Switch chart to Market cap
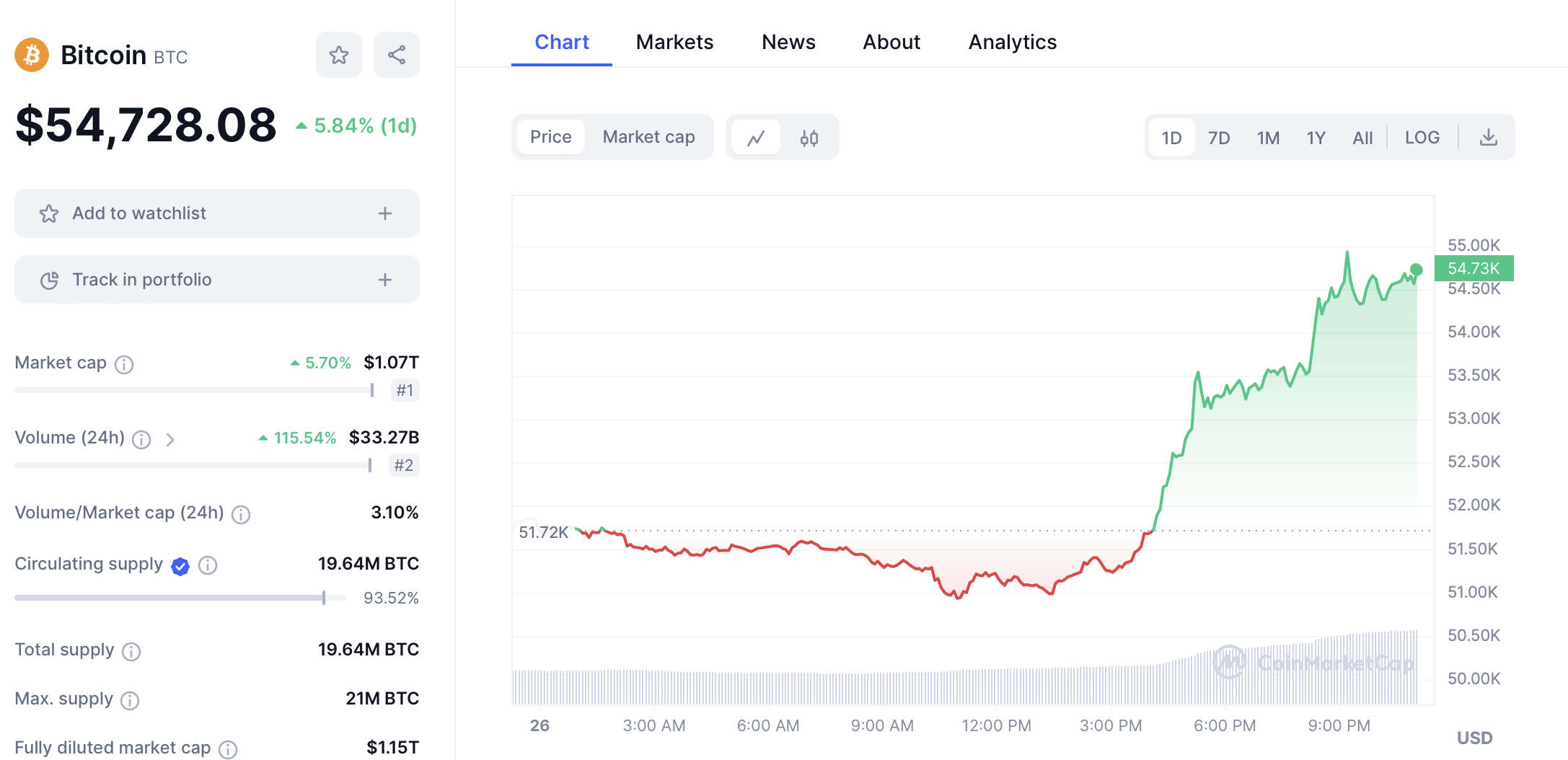1568x760 pixels. [648, 137]
